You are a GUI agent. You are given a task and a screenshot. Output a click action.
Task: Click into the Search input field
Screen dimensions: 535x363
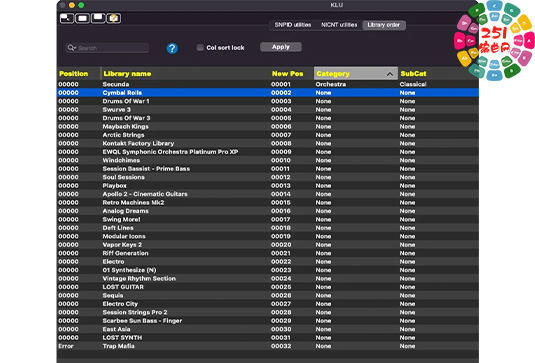(x=107, y=48)
